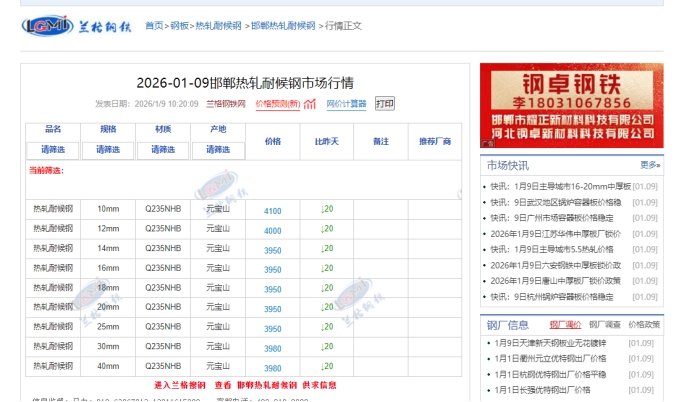Open the 品名 请筛选 filter dropdown

[53, 150]
